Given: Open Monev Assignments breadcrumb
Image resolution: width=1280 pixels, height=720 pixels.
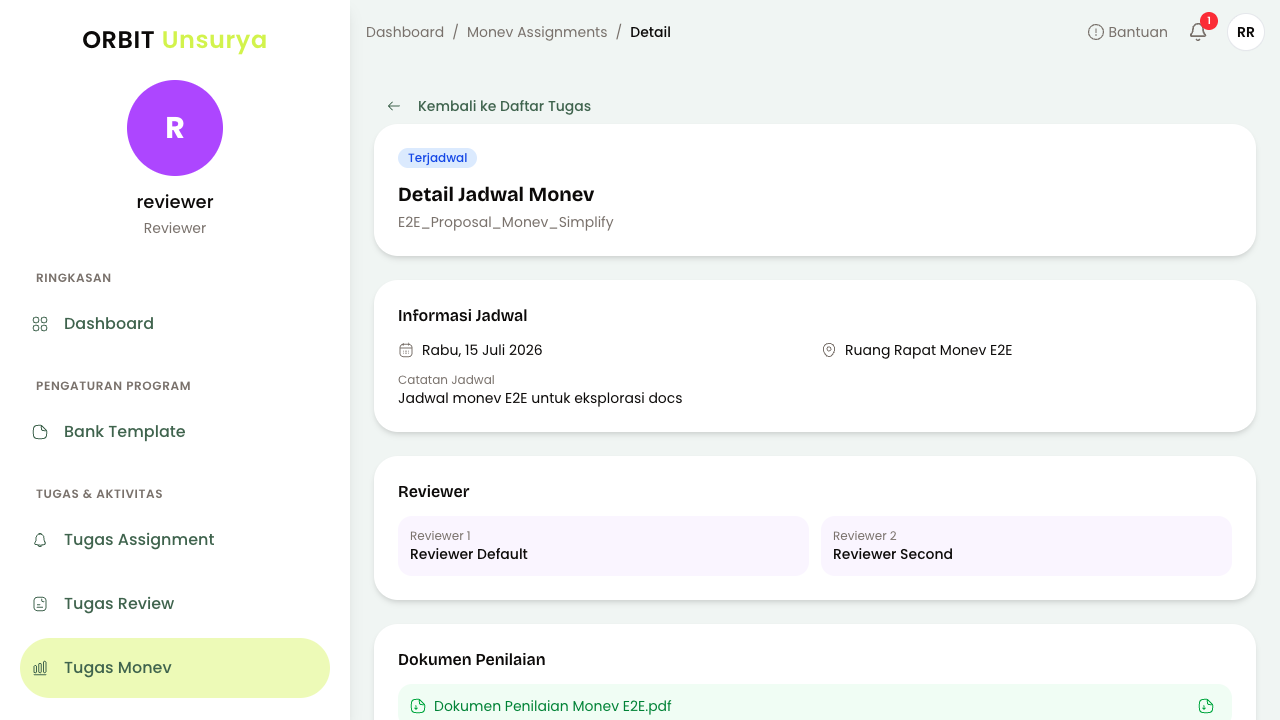Looking at the screenshot, I should click(537, 32).
